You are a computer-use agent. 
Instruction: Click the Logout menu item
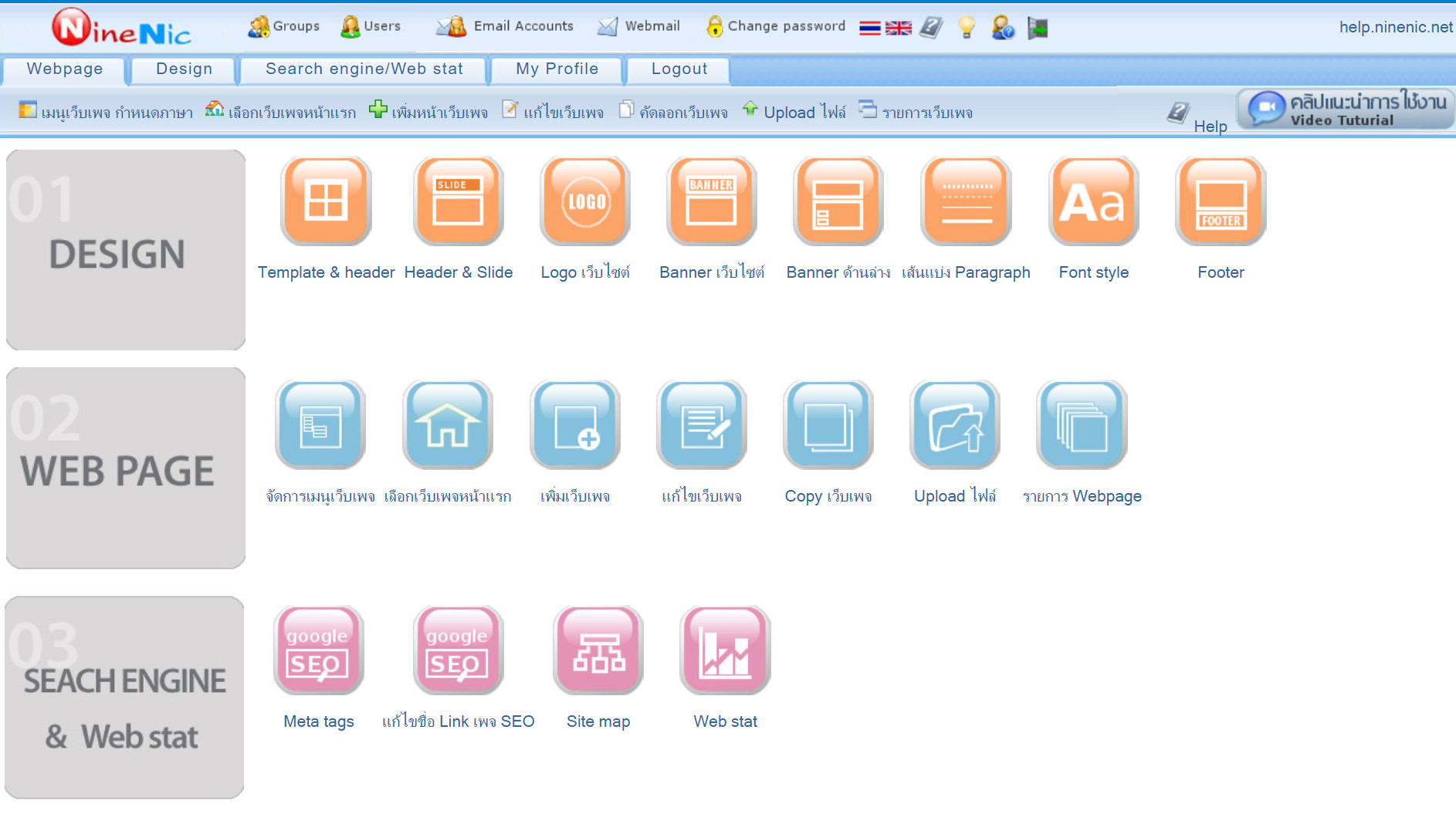tap(677, 69)
